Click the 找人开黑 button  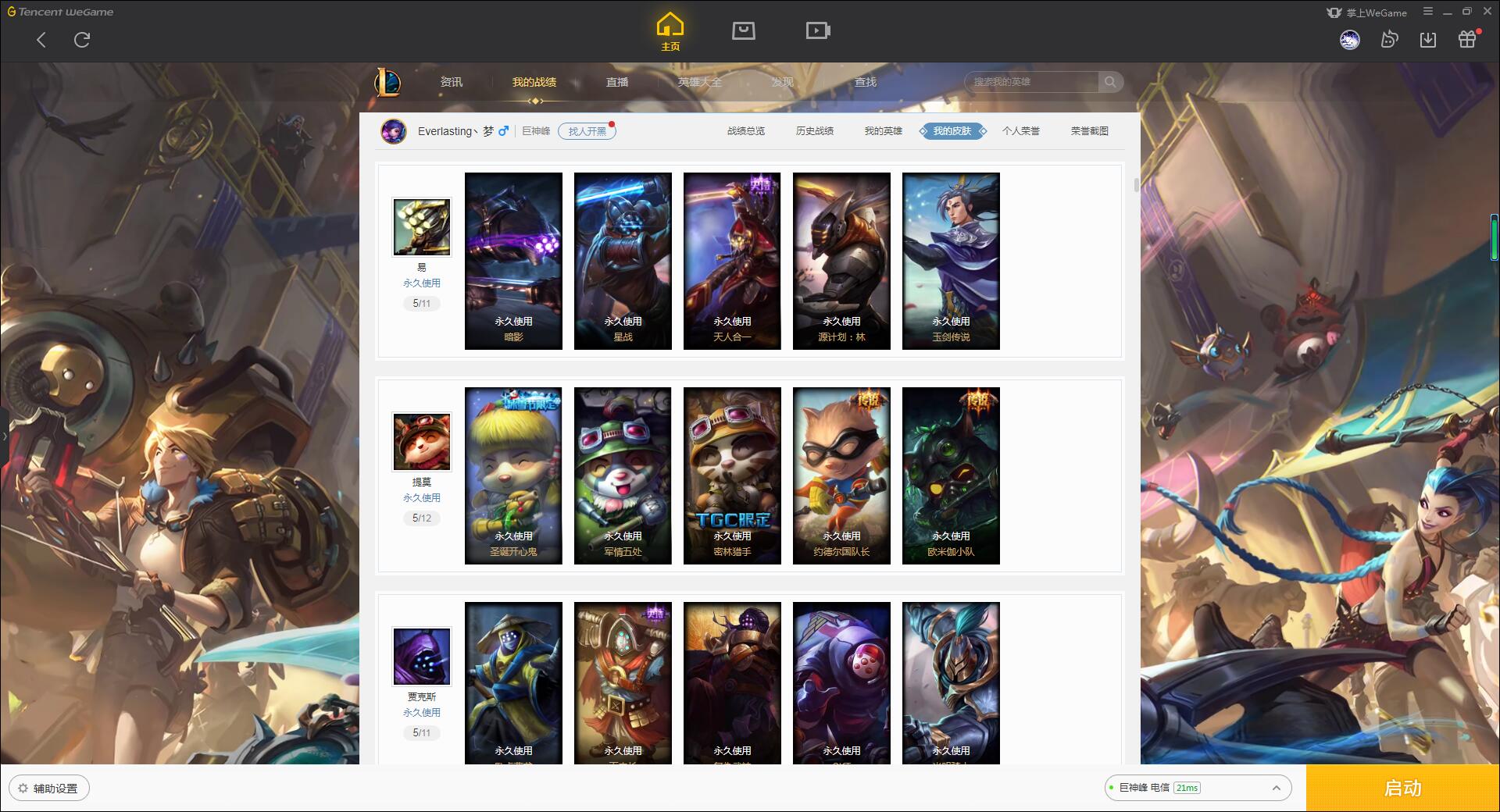click(x=587, y=131)
